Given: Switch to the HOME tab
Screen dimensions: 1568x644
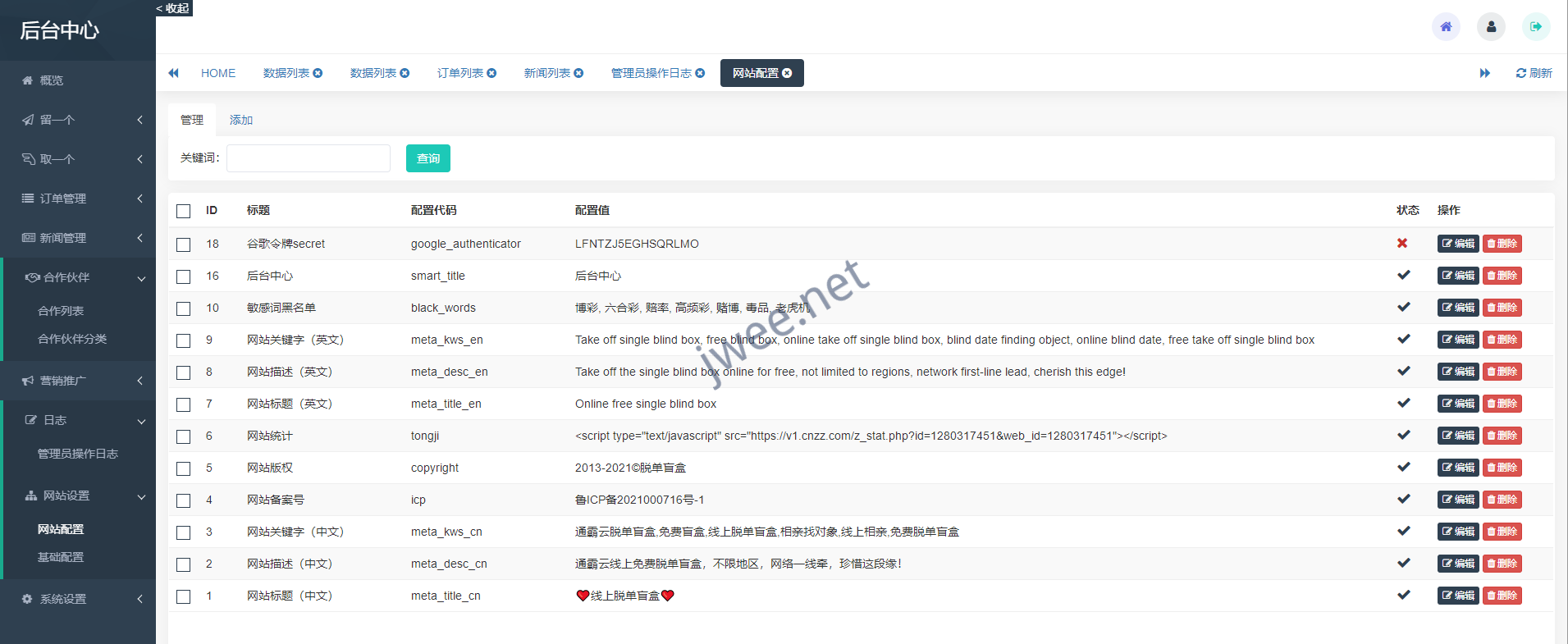Looking at the screenshot, I should click(x=218, y=73).
